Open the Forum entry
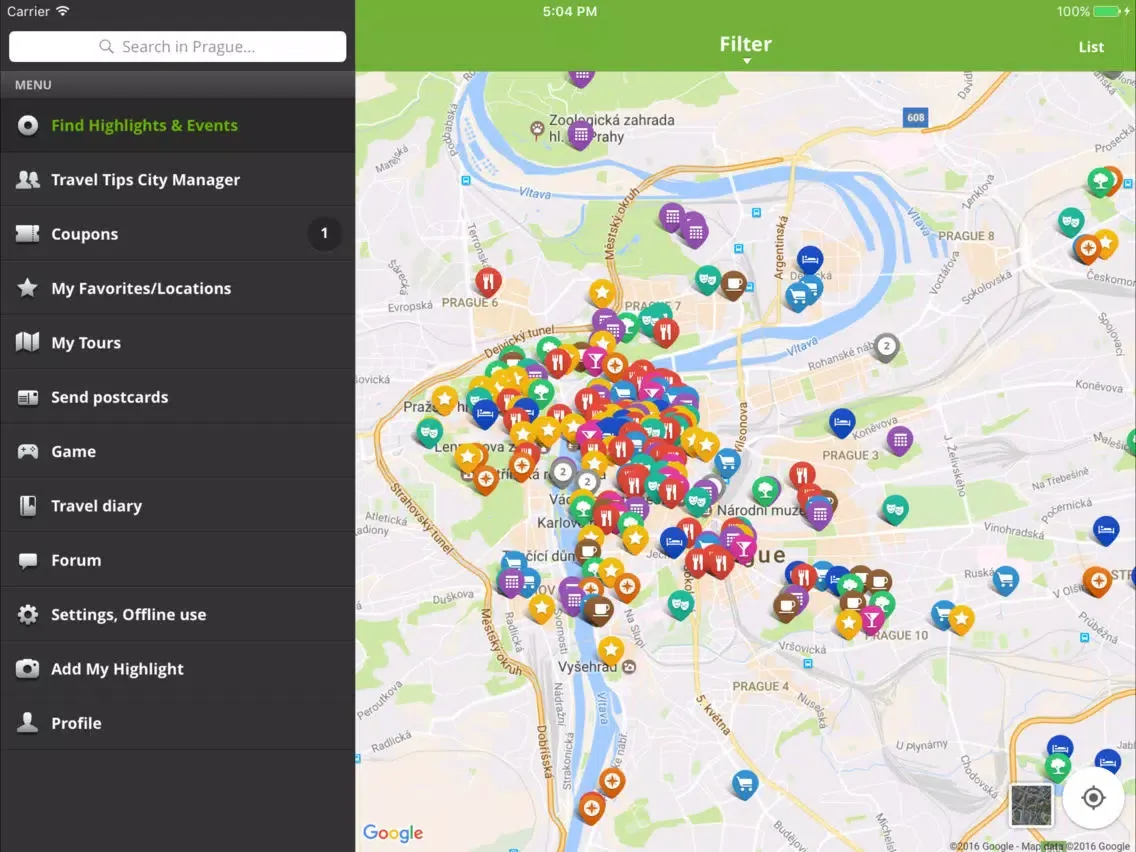Screen dimensions: 1136x852 coord(178,560)
